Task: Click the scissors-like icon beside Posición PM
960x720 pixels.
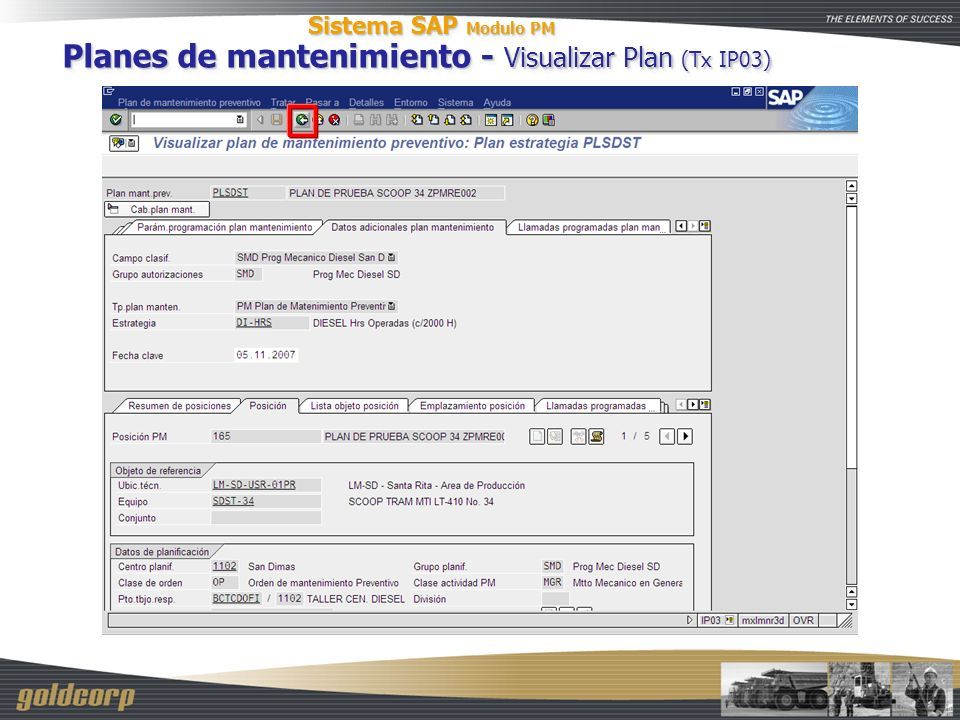Action: point(579,437)
